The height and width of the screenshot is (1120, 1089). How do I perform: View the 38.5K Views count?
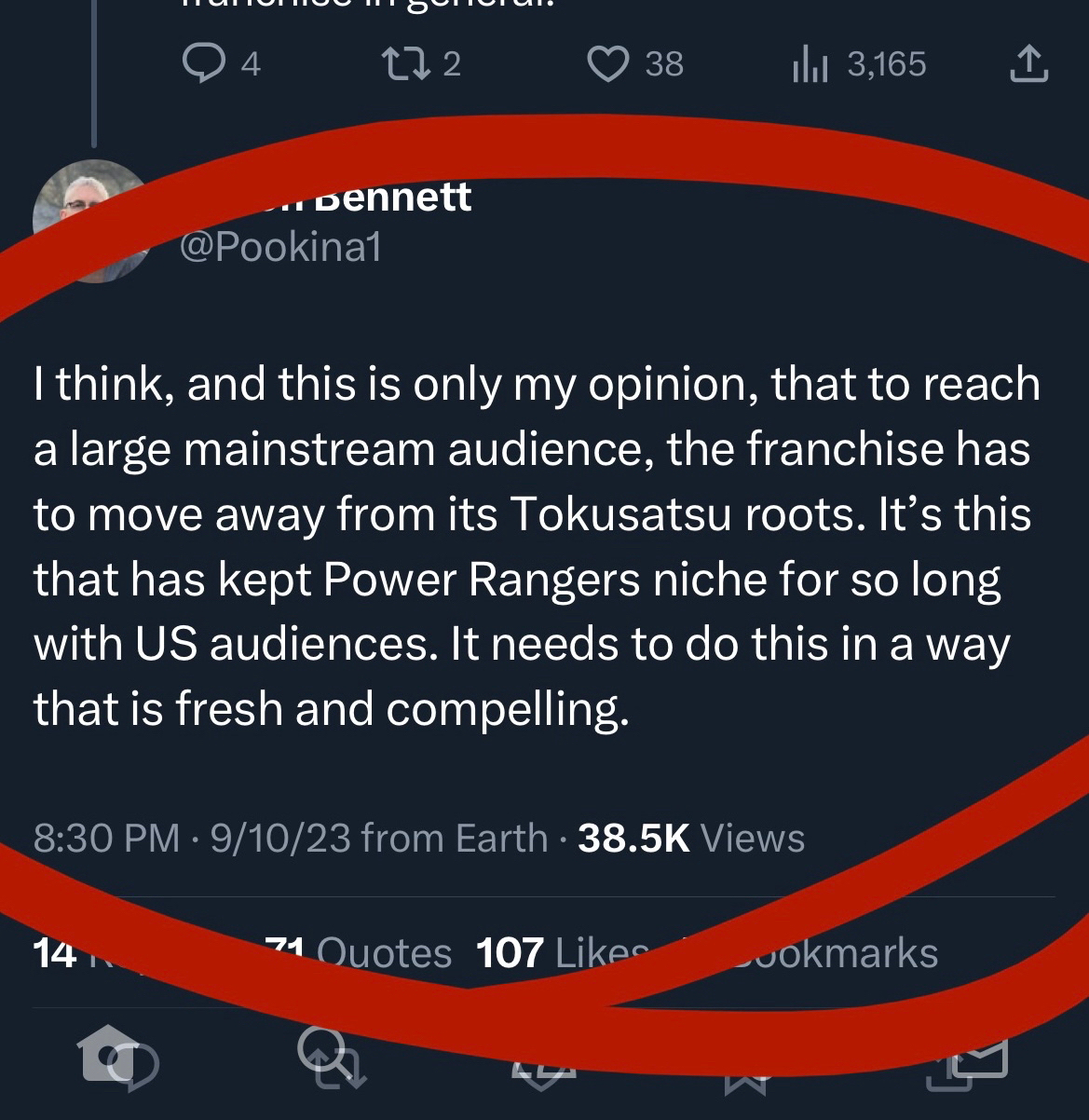pos(690,838)
